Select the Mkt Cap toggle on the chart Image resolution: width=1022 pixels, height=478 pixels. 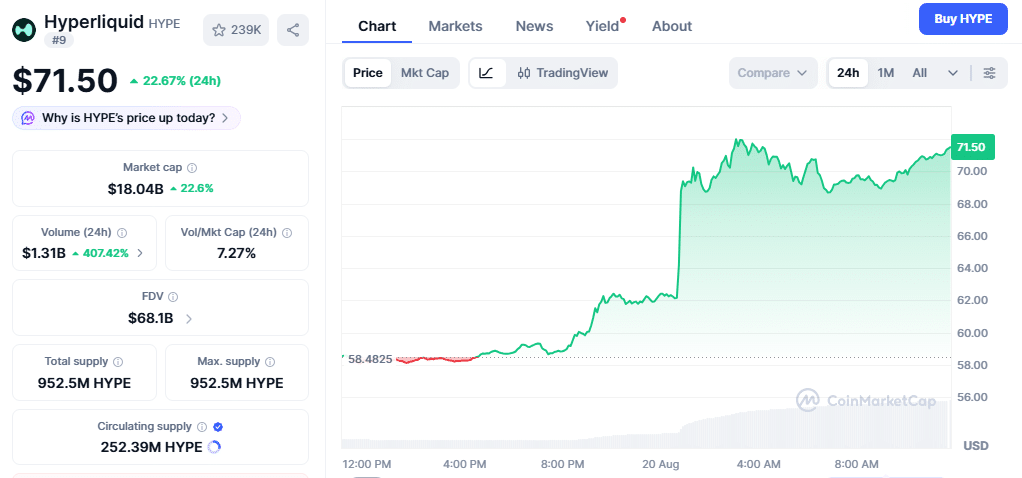425,73
